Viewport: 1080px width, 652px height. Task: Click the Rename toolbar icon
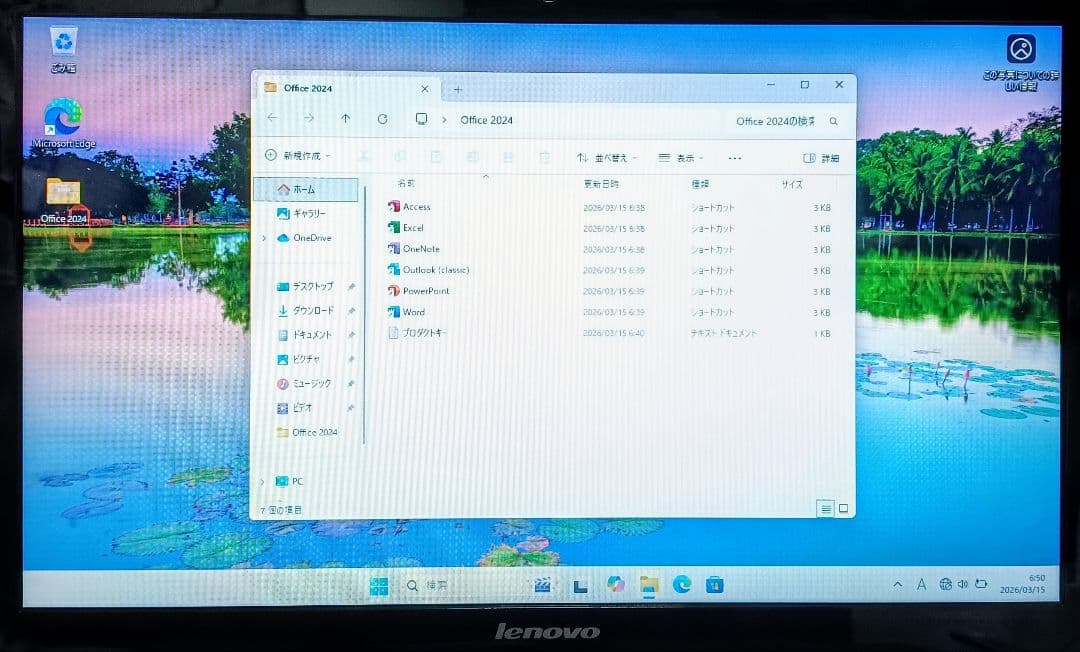click(472, 157)
